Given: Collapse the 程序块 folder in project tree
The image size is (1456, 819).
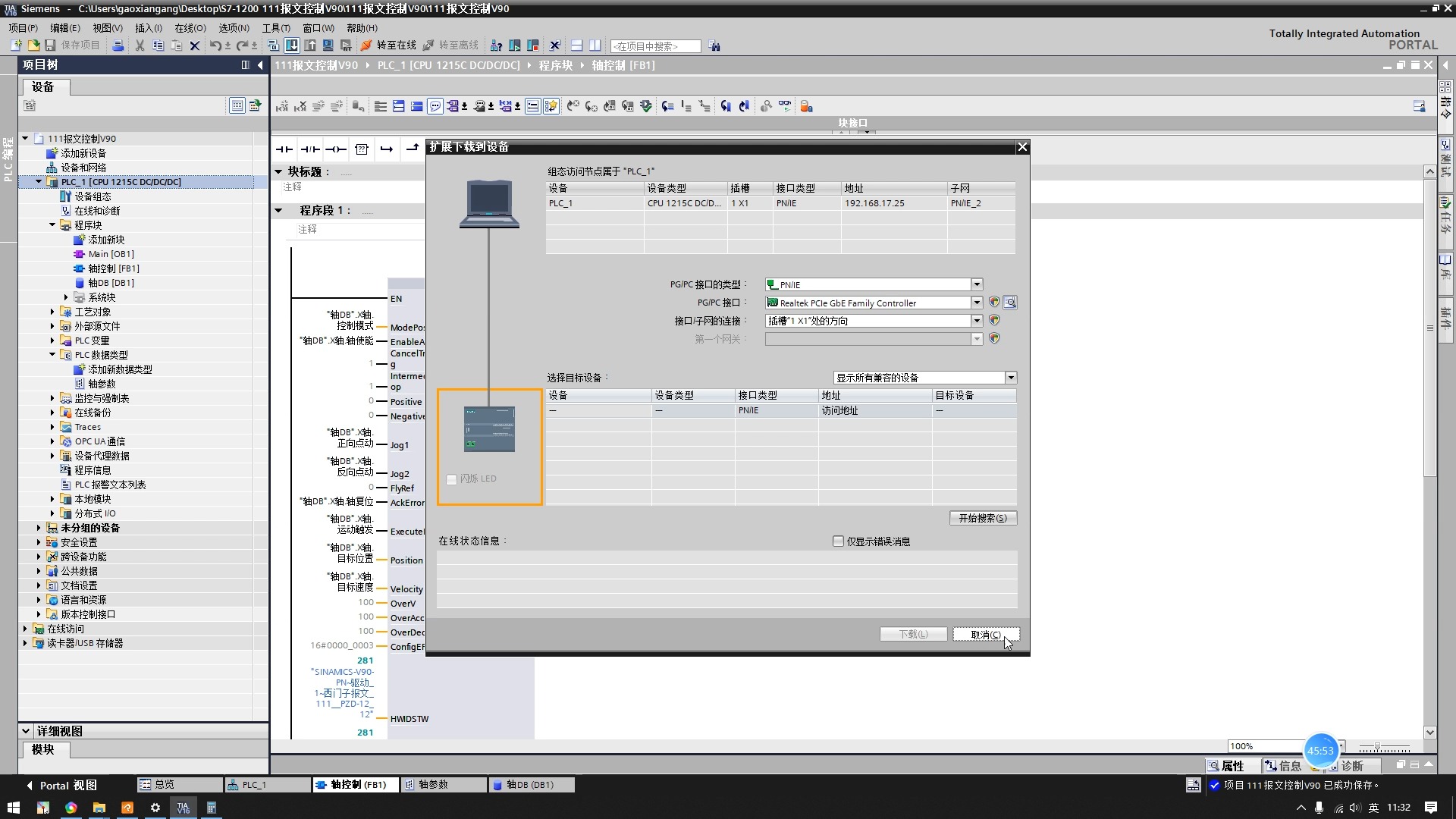Looking at the screenshot, I should tap(52, 225).
